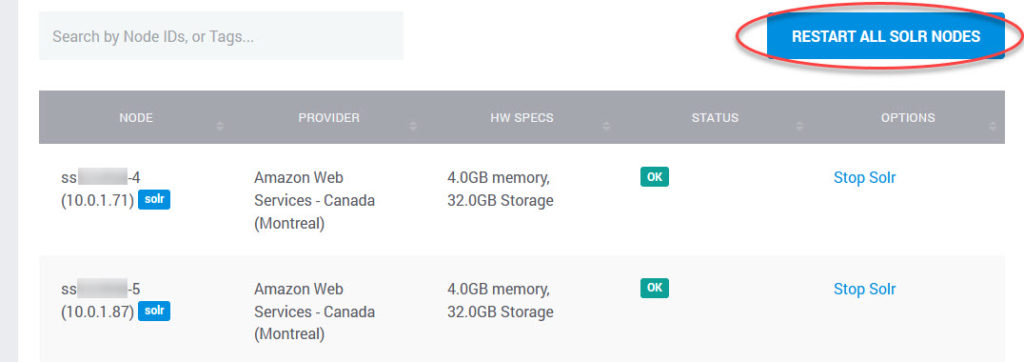The height and width of the screenshot is (362, 1024).
Task: Select the node row ending in -4
Action: click(522, 200)
